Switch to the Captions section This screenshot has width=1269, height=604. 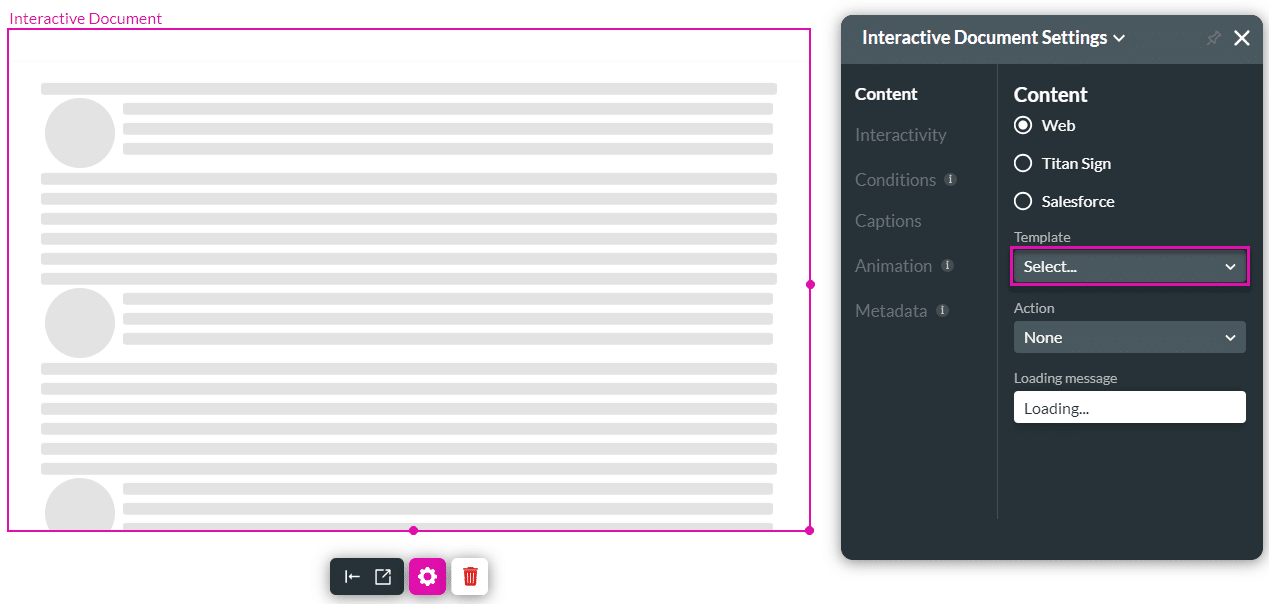point(888,221)
